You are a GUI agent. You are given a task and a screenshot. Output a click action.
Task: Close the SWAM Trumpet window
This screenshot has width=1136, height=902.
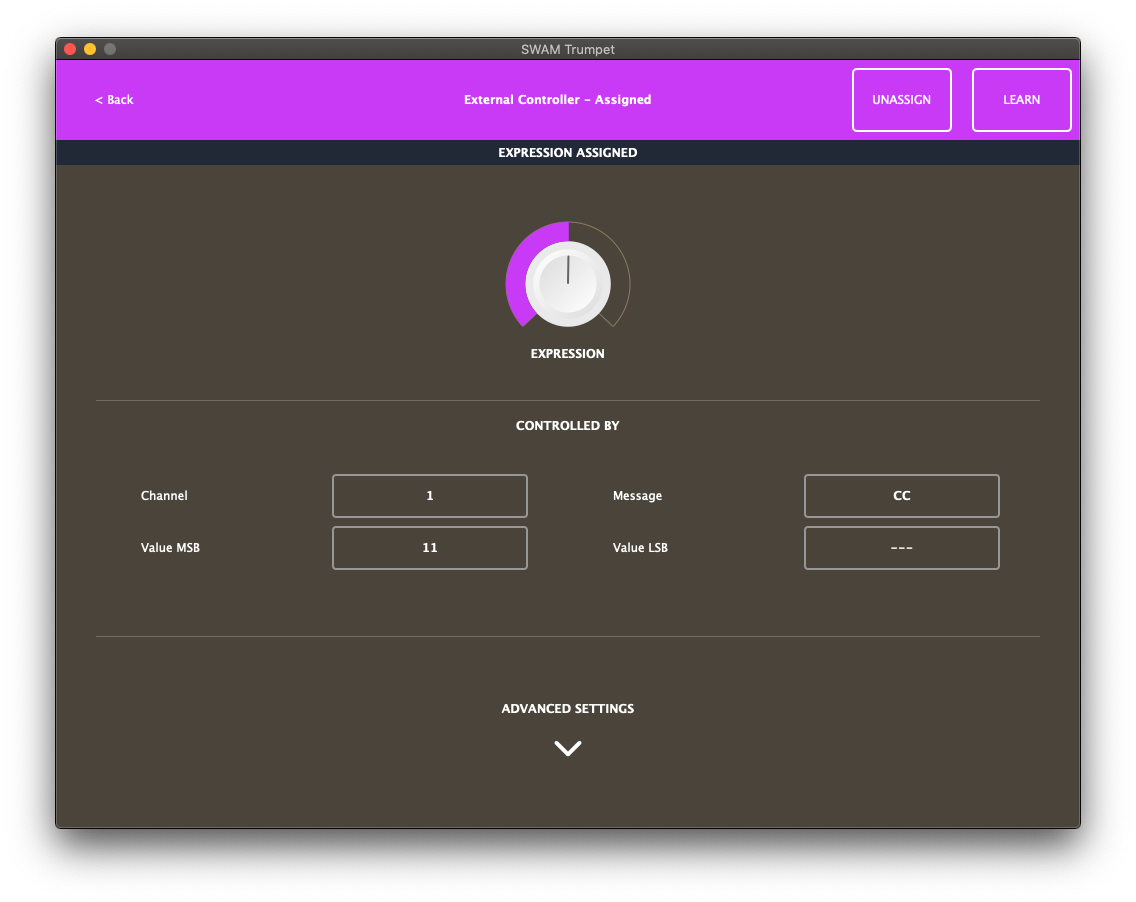69,47
